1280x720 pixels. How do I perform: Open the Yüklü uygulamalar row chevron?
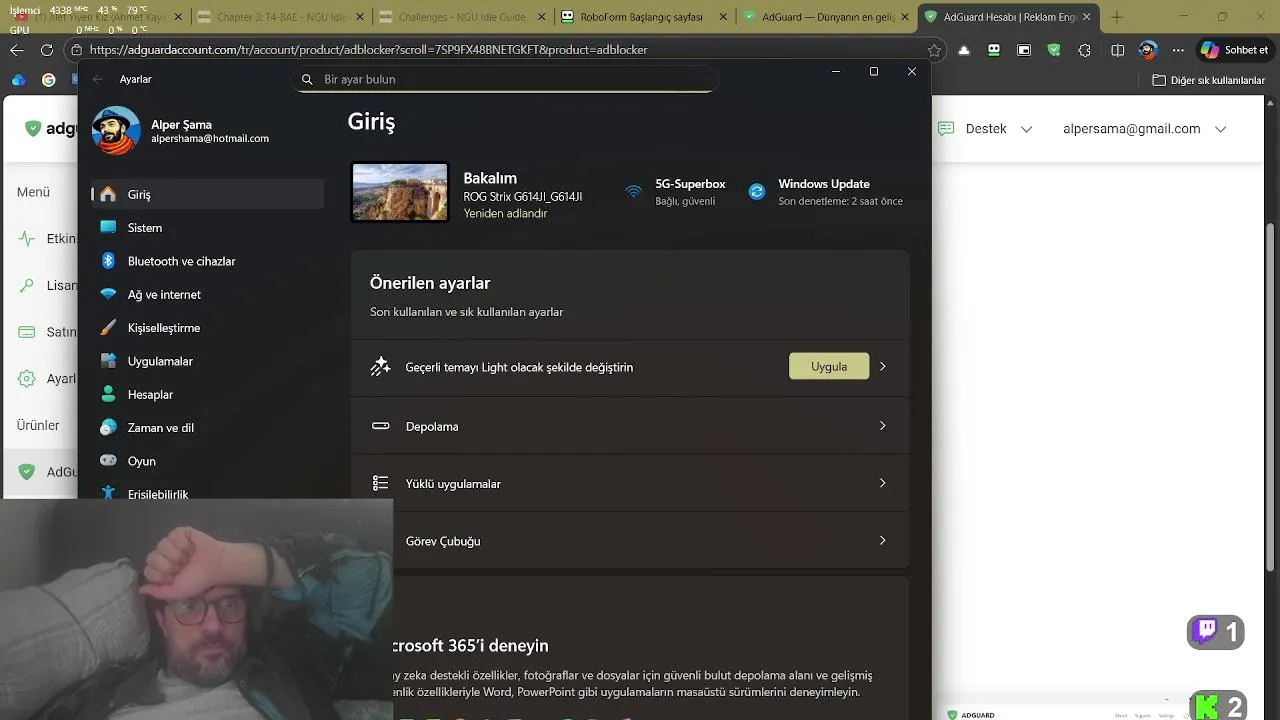click(882, 483)
